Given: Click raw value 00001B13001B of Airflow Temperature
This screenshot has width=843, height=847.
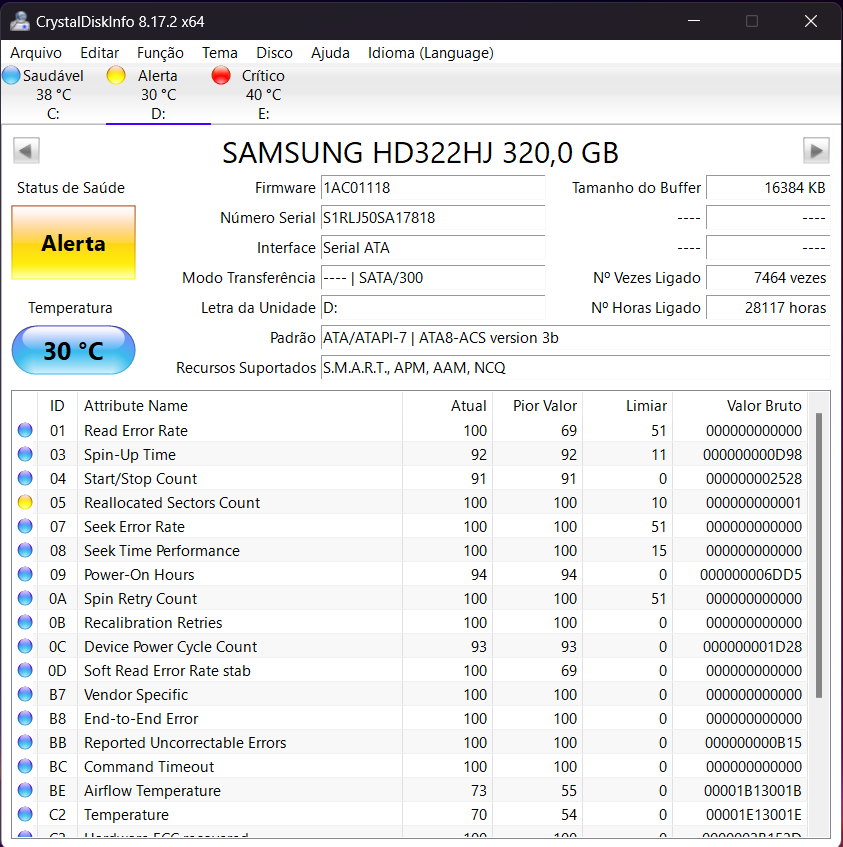Looking at the screenshot, I should [x=753, y=791].
